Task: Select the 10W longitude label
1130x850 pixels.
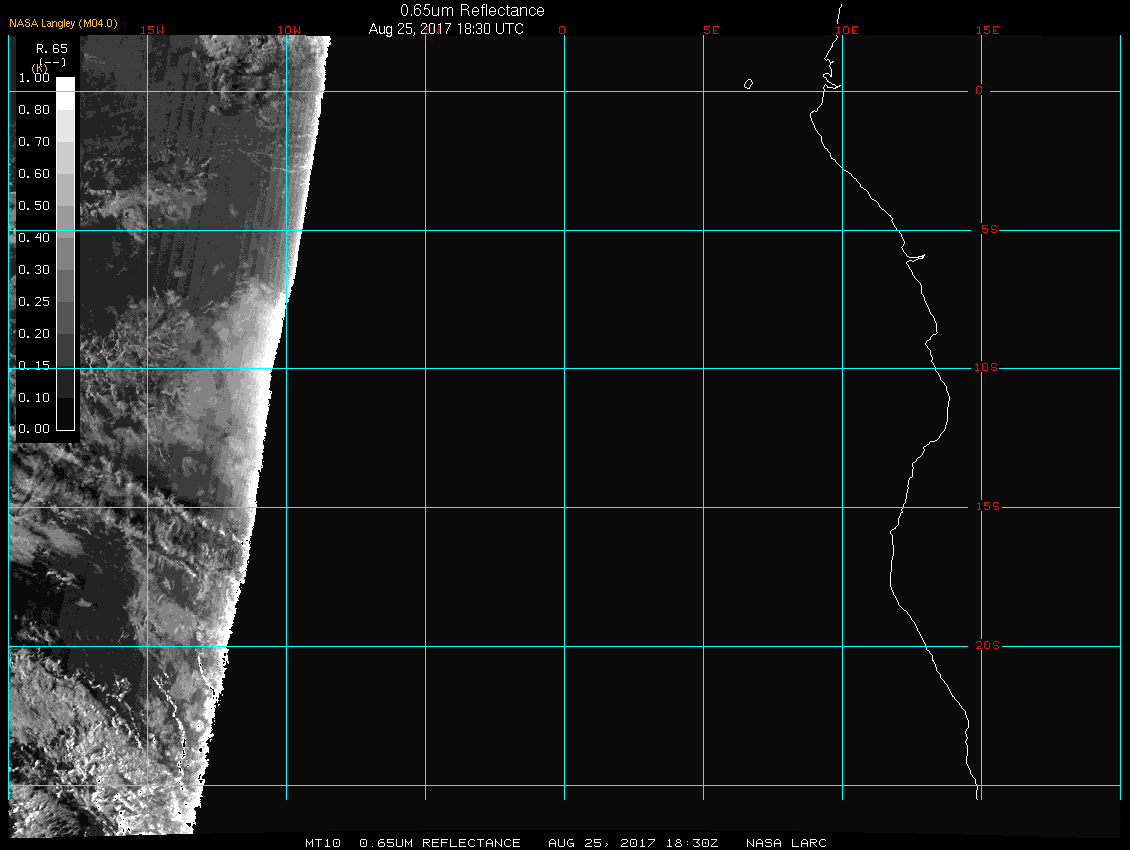Action: click(x=288, y=30)
